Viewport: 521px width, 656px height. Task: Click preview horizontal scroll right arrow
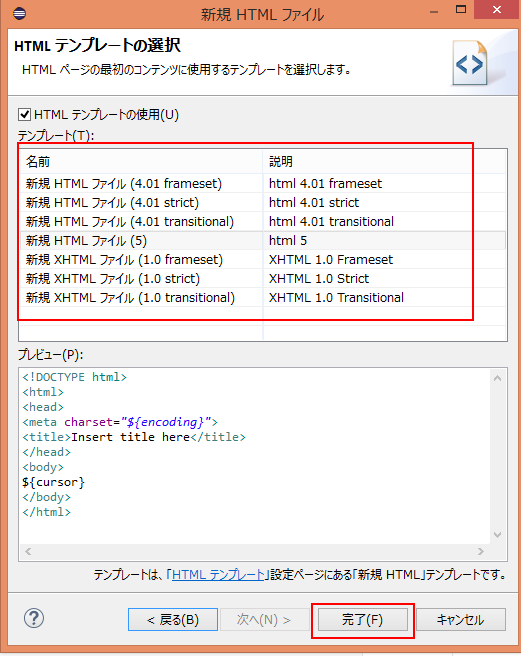[x=480, y=551]
